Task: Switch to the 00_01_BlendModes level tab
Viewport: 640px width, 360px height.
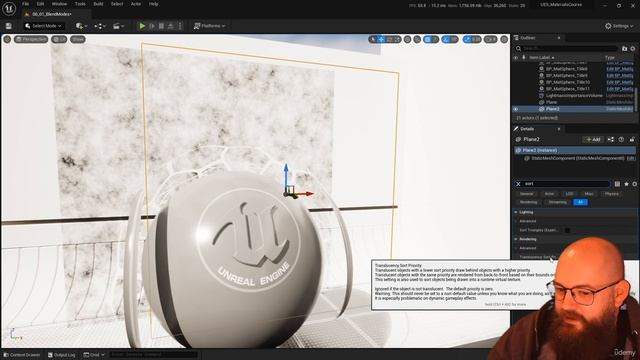Action: pyautogui.click(x=51, y=14)
